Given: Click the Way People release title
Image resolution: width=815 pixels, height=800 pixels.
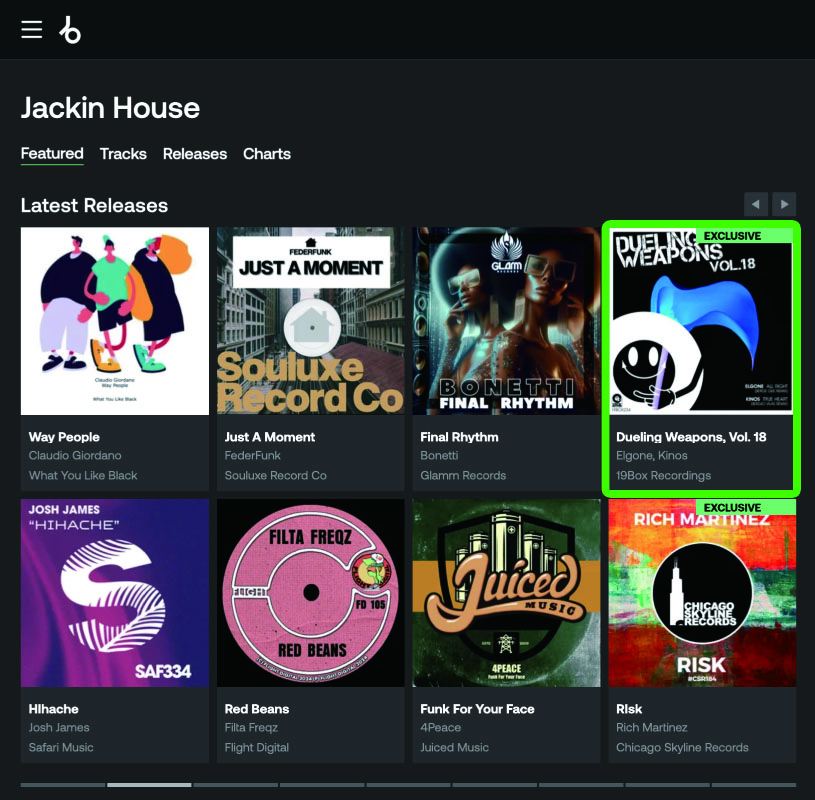Looking at the screenshot, I should pos(64,437).
